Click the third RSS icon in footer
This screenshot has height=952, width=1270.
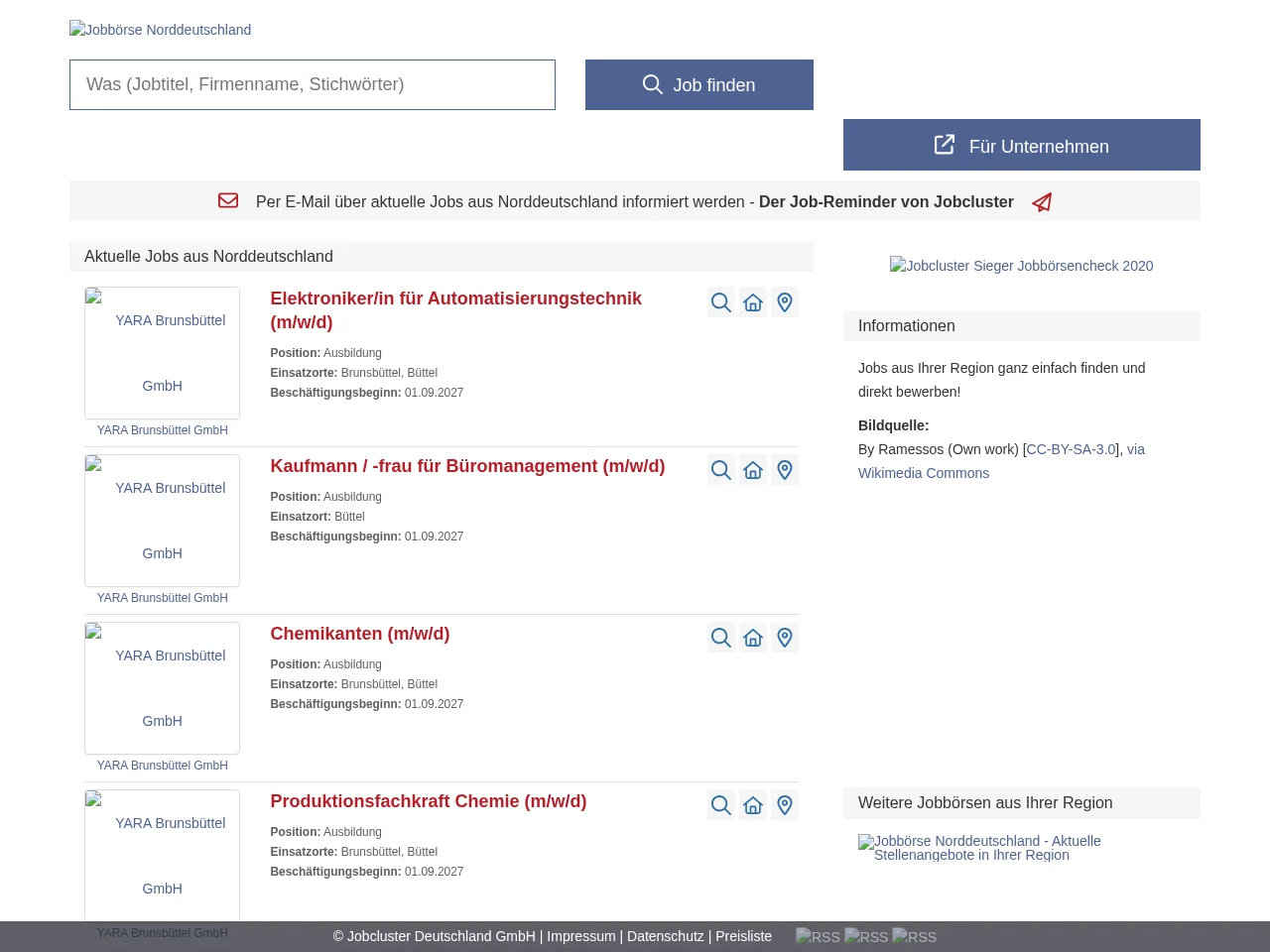click(914, 936)
